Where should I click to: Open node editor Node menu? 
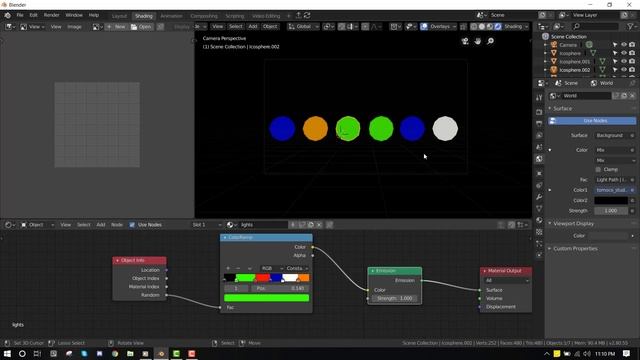[x=117, y=225]
